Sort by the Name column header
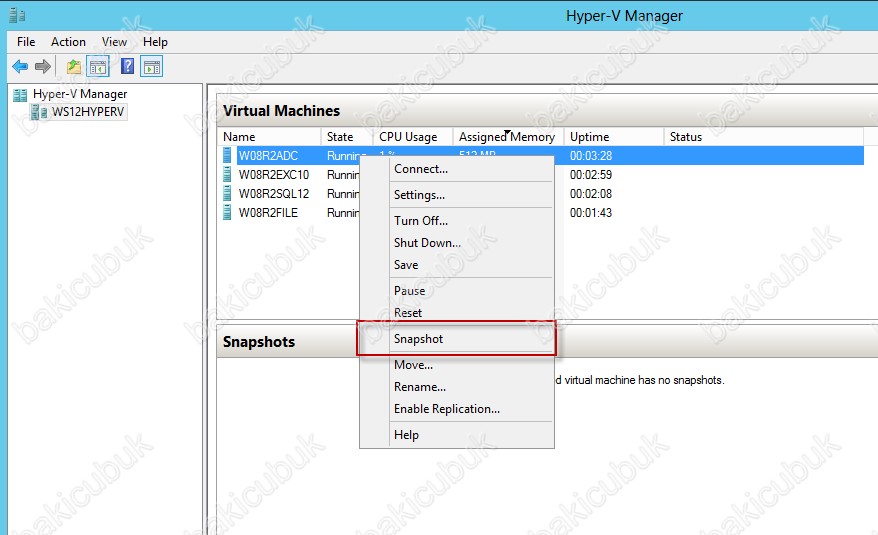This screenshot has height=535, width=878. [269, 137]
